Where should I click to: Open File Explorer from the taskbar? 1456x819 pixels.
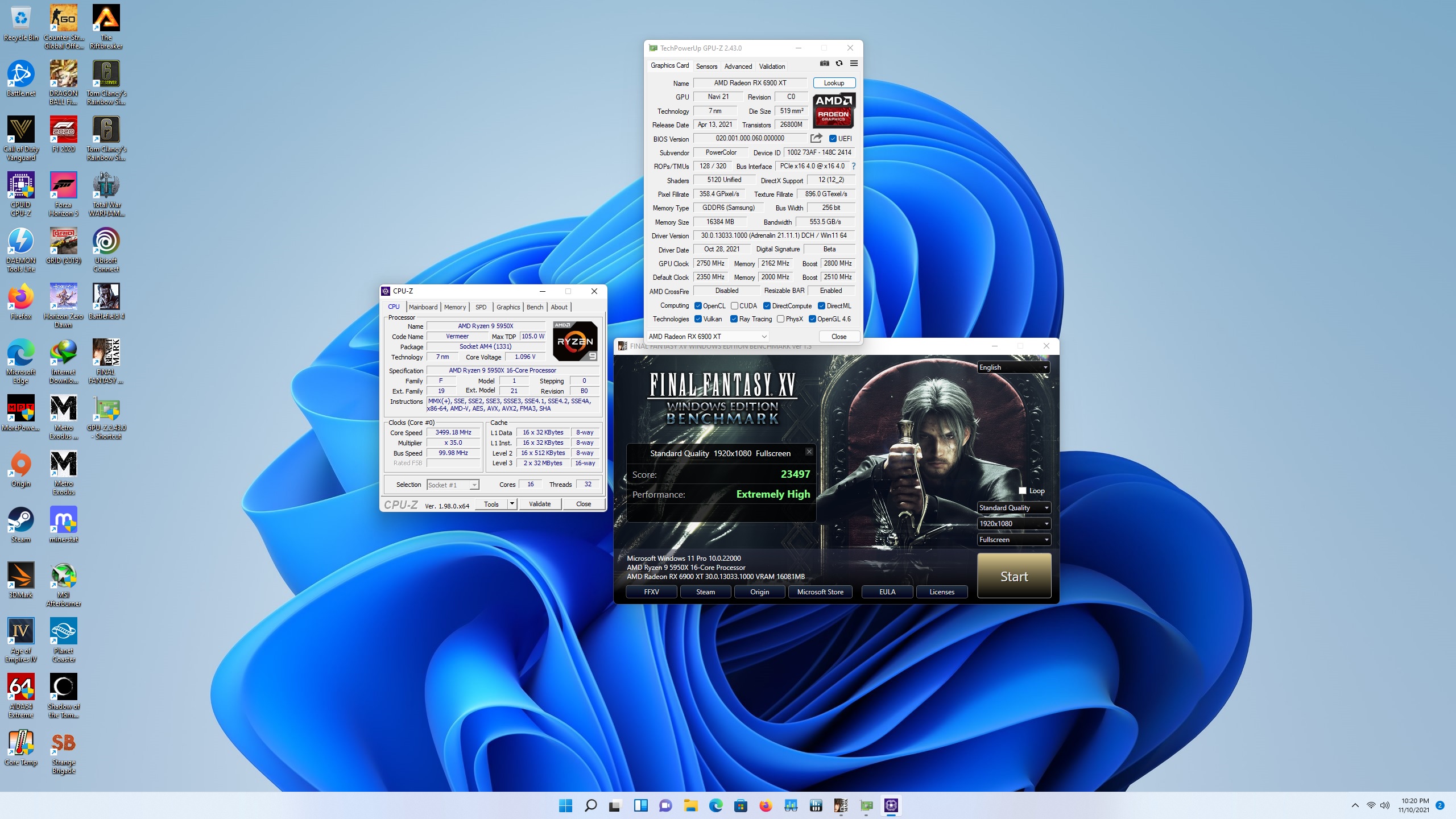690,805
